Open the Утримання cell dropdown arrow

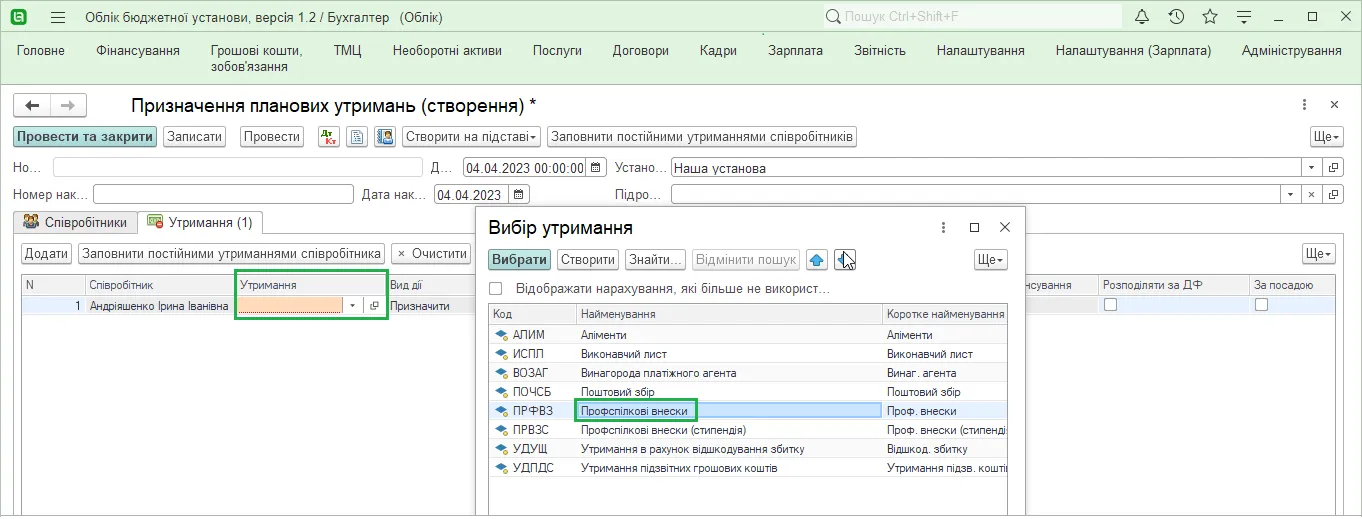352,306
